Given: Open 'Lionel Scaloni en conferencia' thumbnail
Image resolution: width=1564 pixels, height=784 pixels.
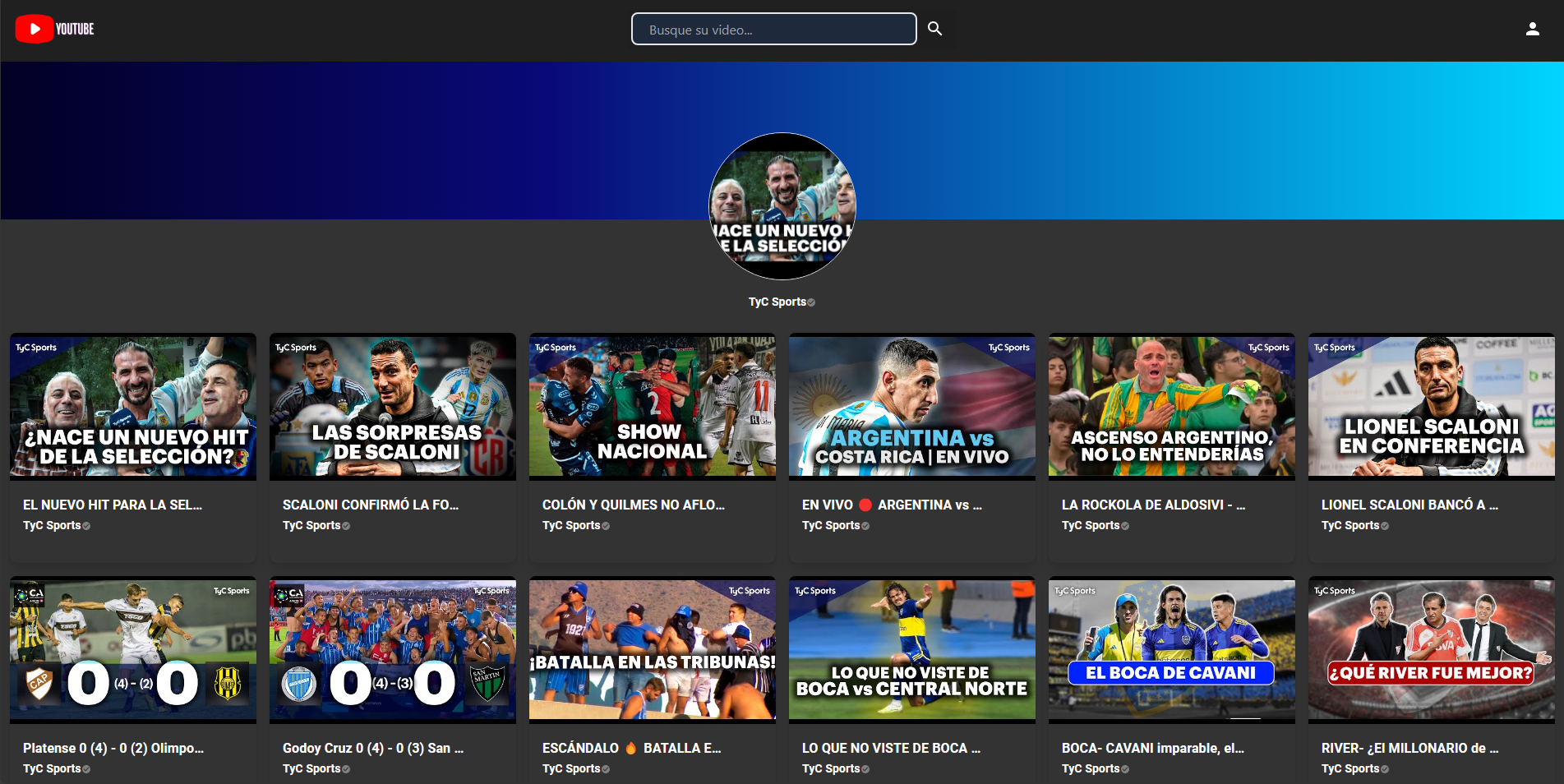Looking at the screenshot, I should 1432,406.
